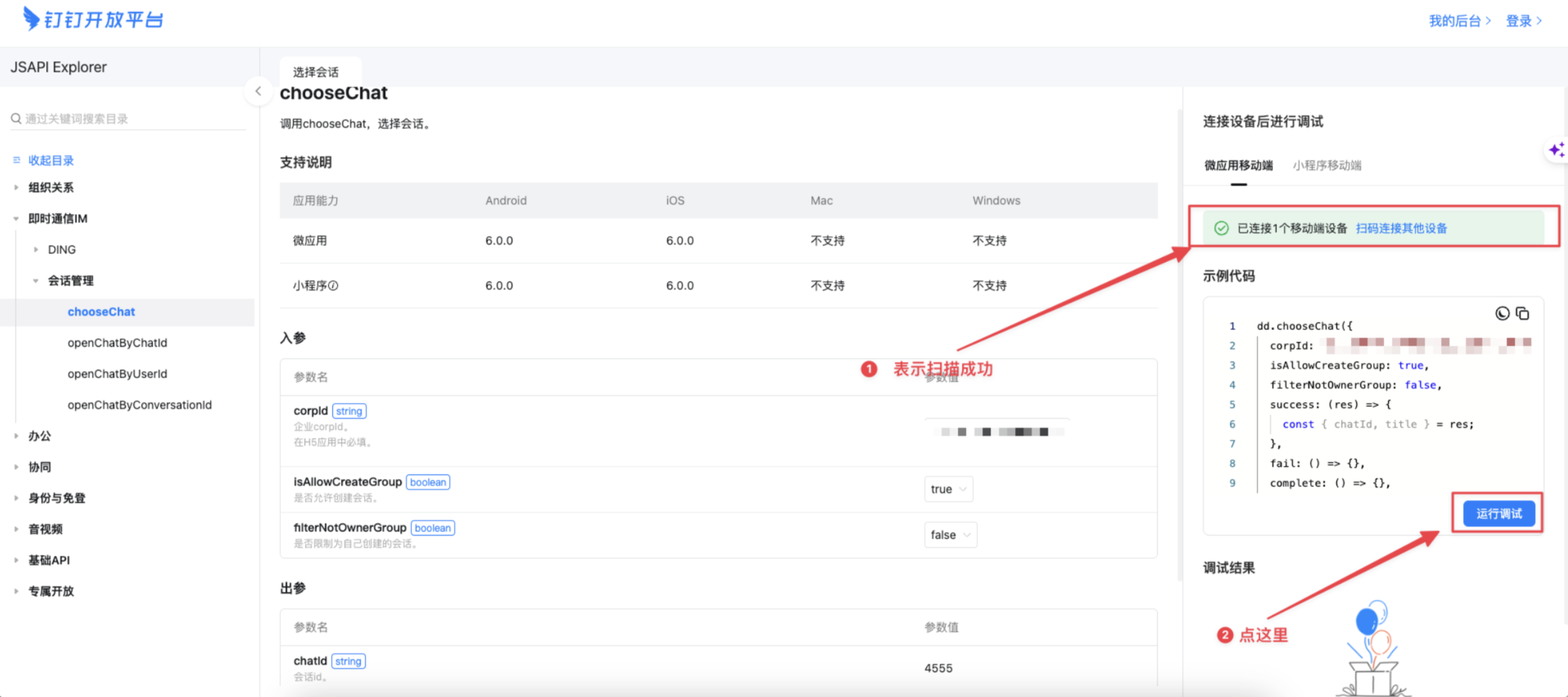The width and height of the screenshot is (1568, 697).
Task: Click the search magnifier icon in the sidebar
Action: click(x=16, y=119)
